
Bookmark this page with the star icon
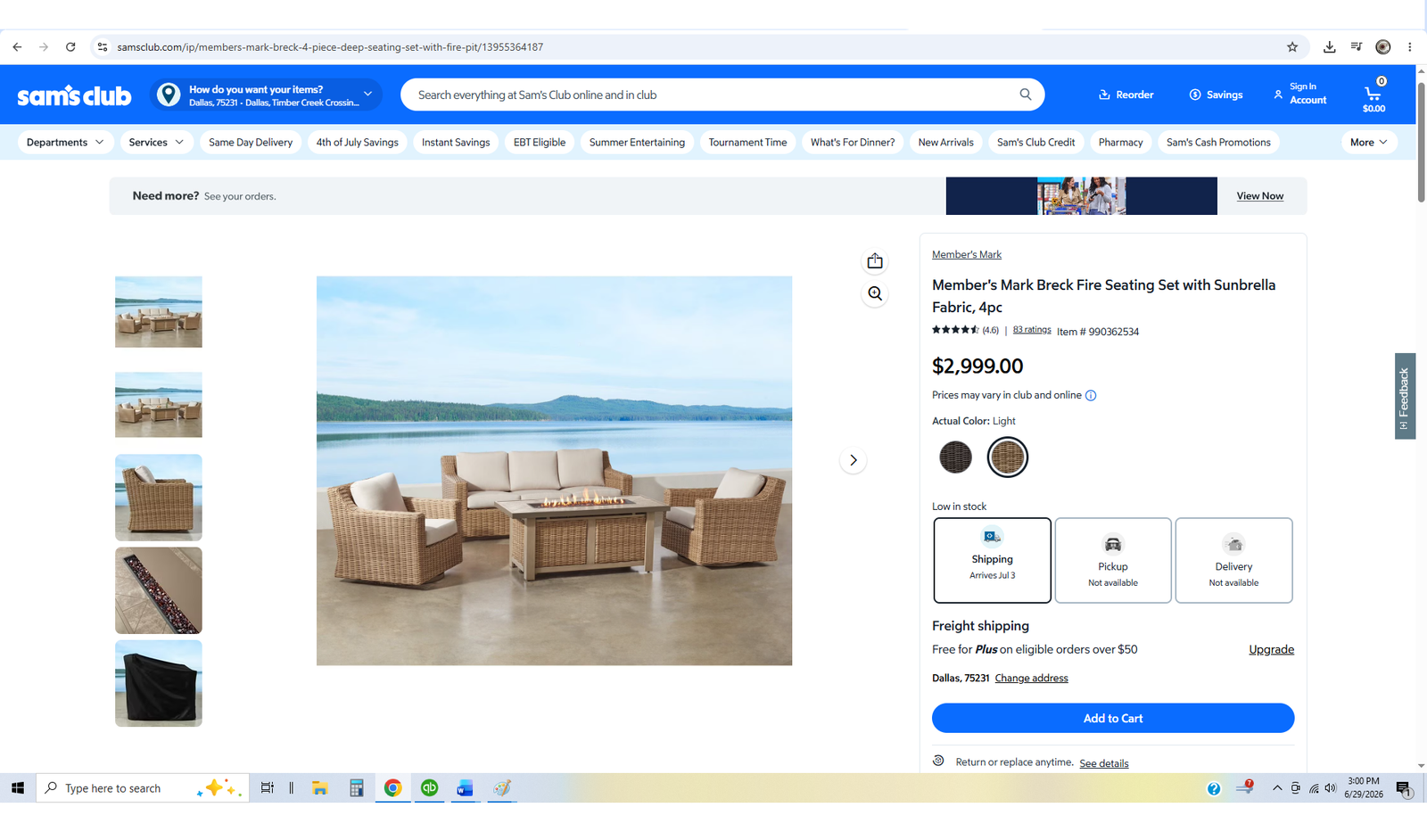tap(1292, 47)
